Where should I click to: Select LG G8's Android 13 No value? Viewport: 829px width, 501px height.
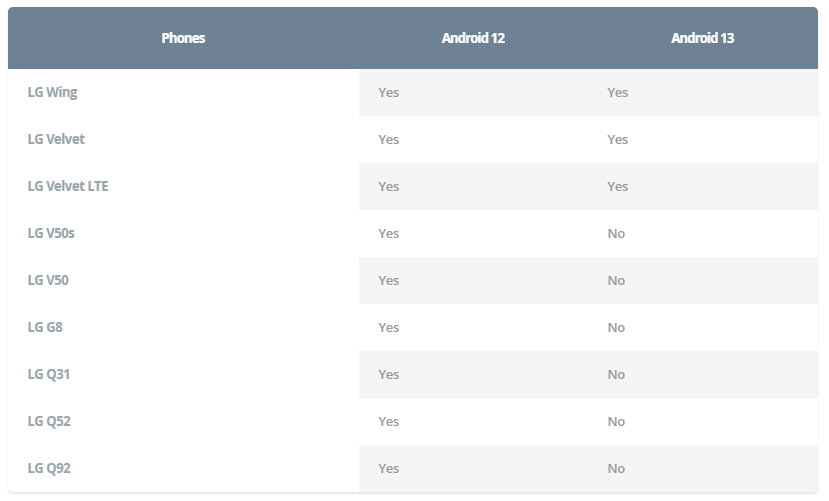616,328
